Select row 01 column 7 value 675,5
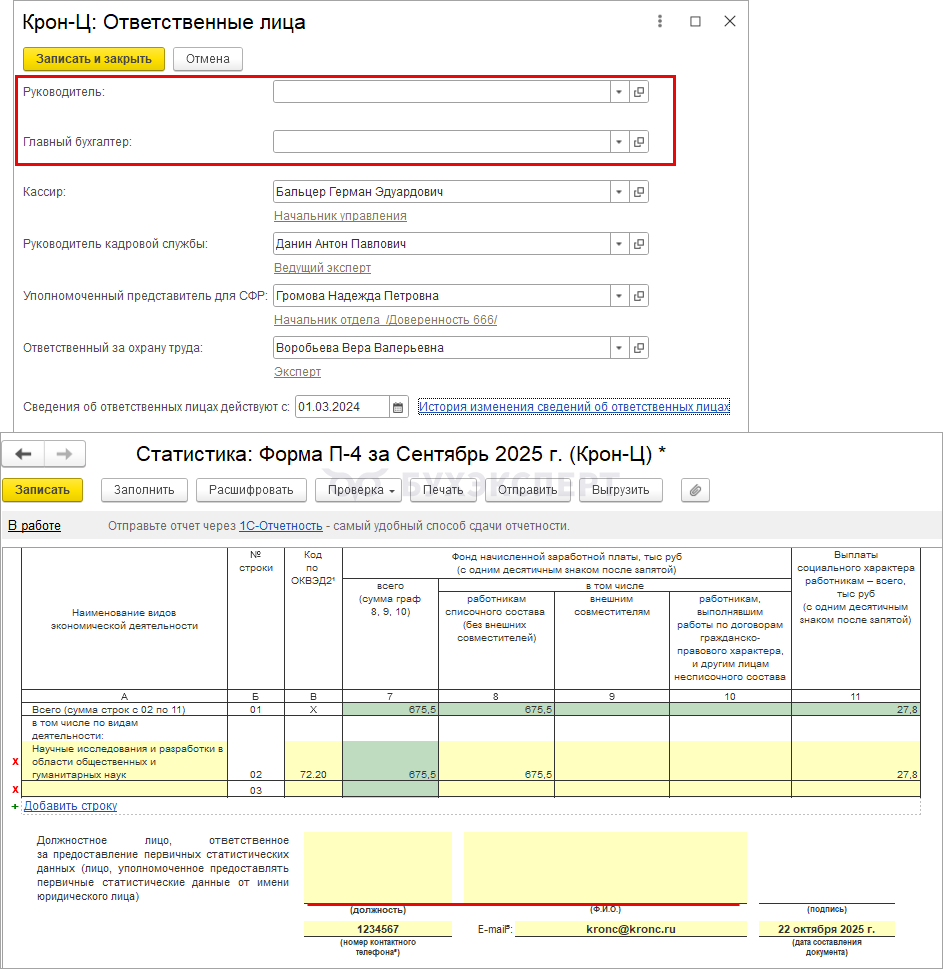The image size is (943, 969). pos(391,709)
